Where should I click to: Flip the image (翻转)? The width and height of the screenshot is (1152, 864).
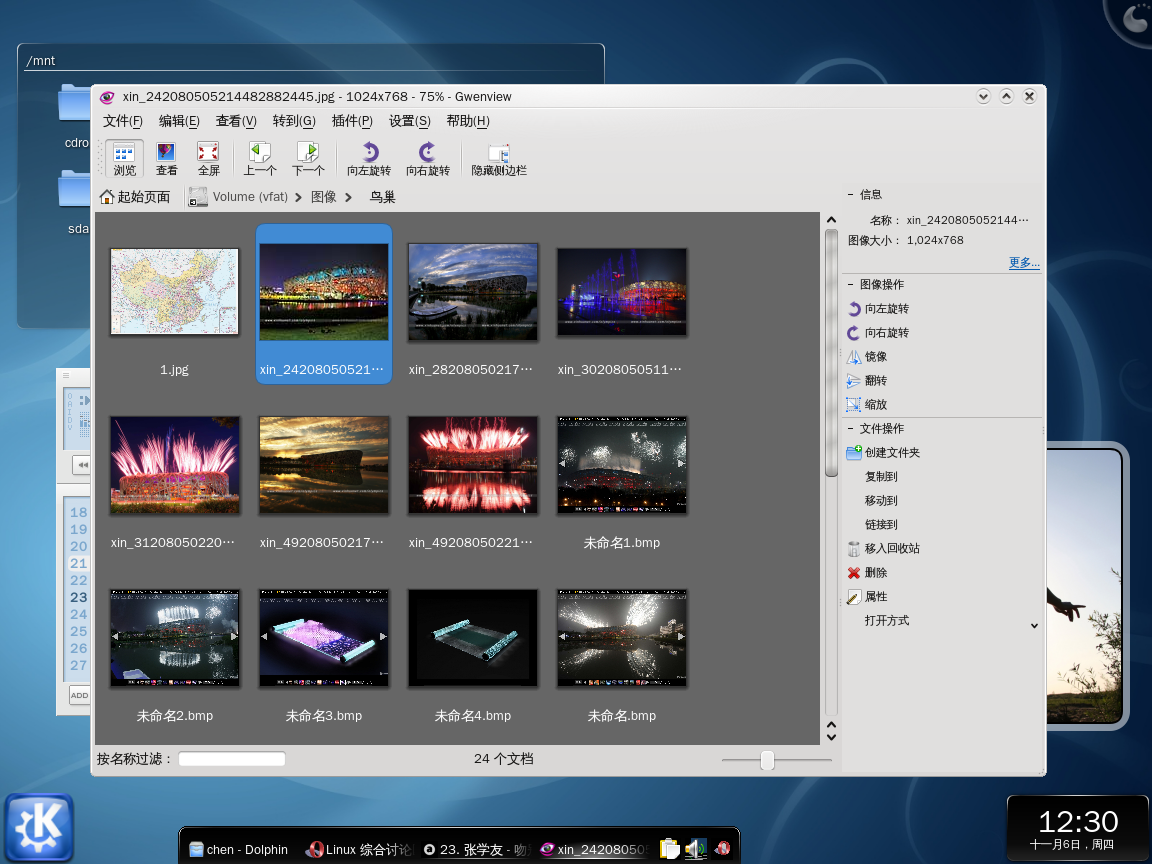pyautogui.click(x=867, y=381)
